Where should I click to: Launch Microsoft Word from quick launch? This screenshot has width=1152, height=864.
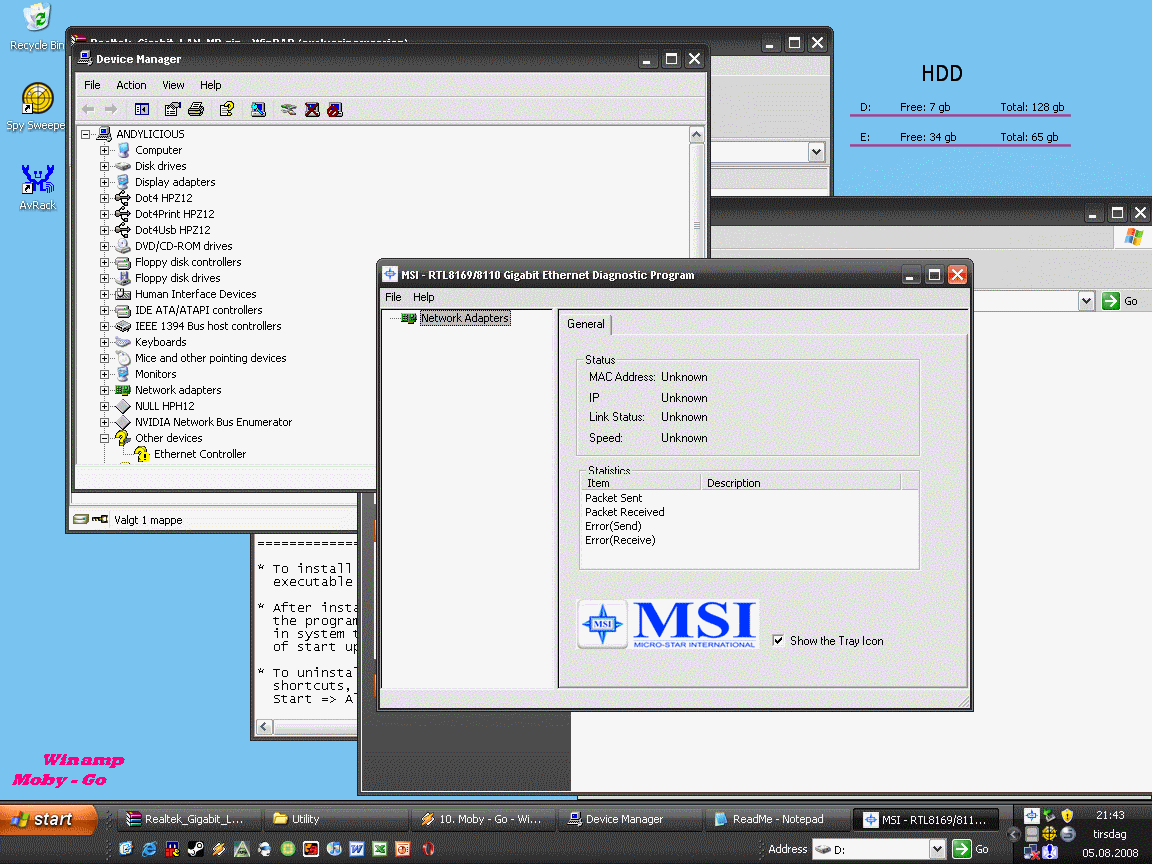click(356, 849)
